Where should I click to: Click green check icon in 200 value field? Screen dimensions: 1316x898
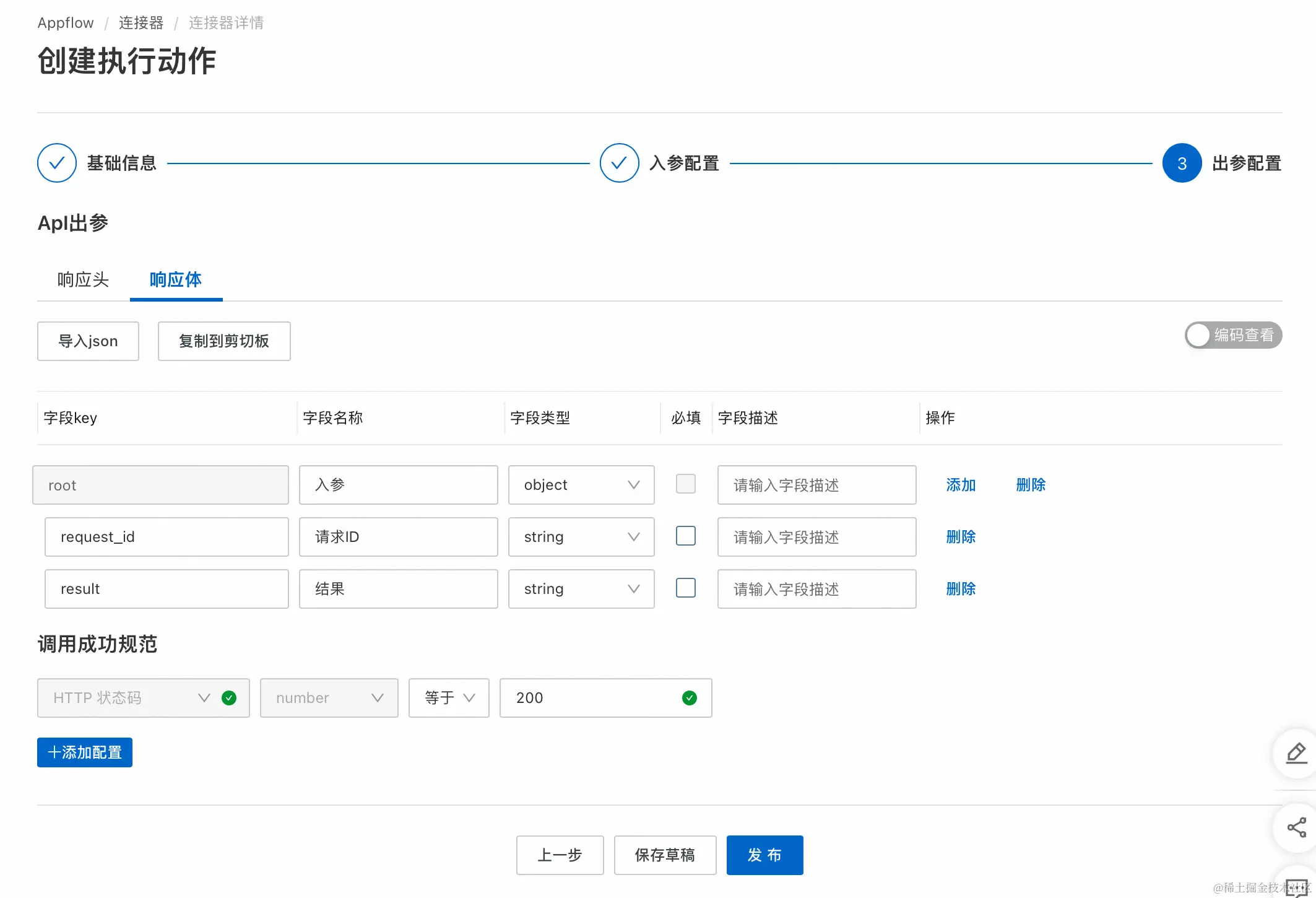point(690,698)
